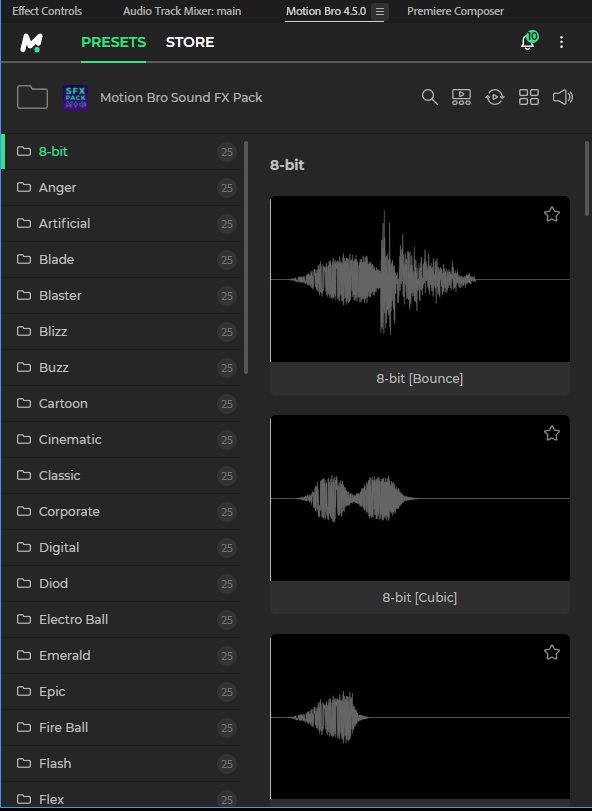This screenshot has height=811, width=592.
Task: Select the 8-bit category folder
Action: [x=122, y=152]
